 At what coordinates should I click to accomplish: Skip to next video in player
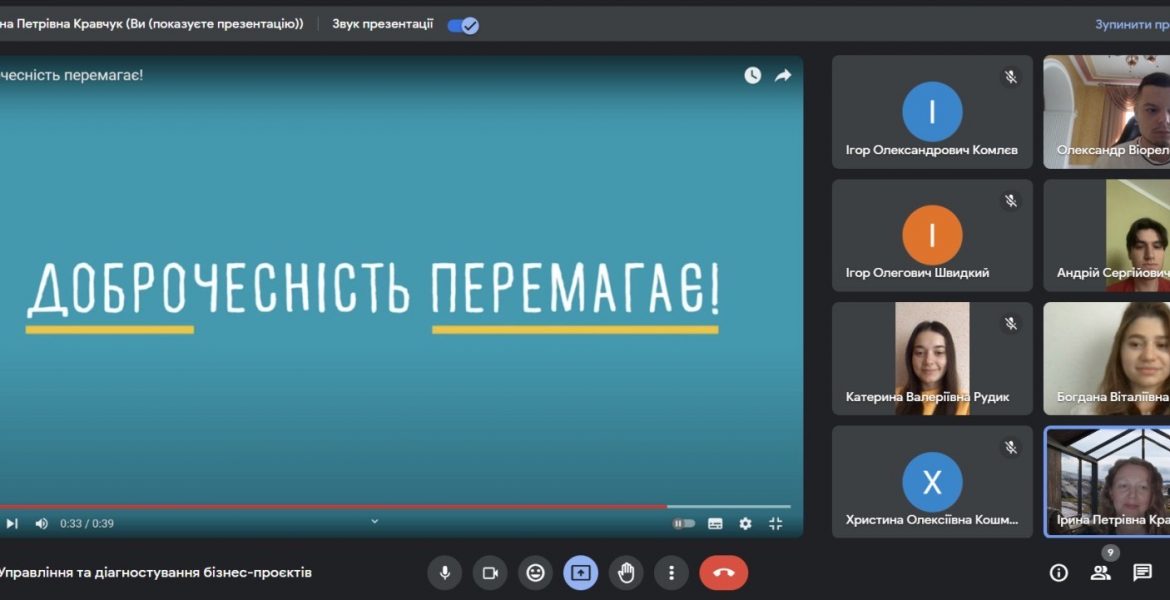[x=12, y=524]
